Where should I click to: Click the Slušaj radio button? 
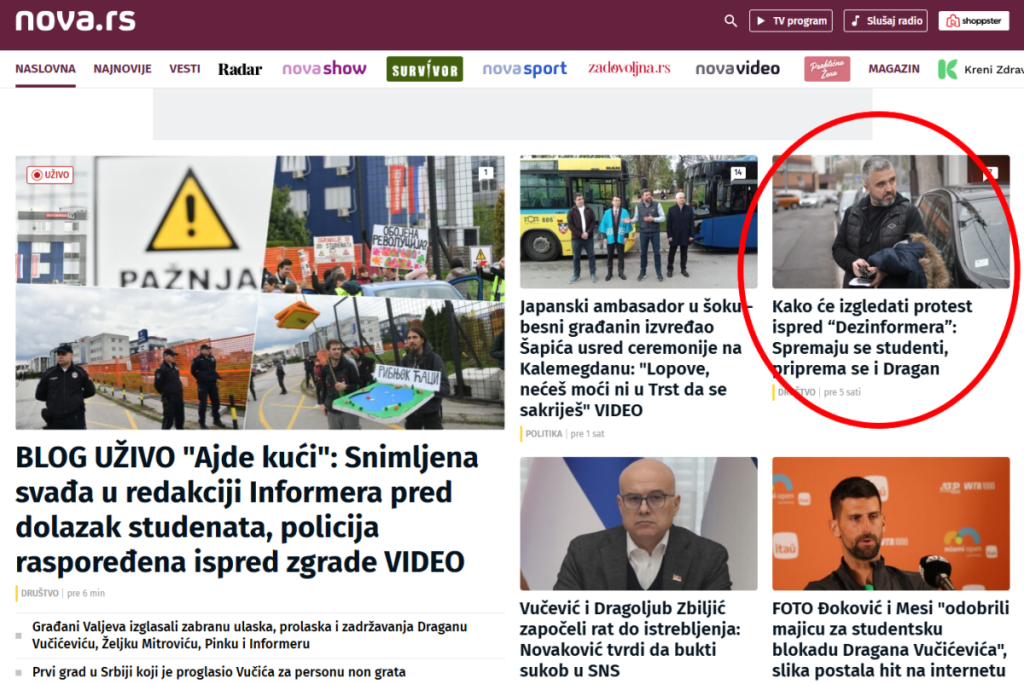tap(885, 21)
